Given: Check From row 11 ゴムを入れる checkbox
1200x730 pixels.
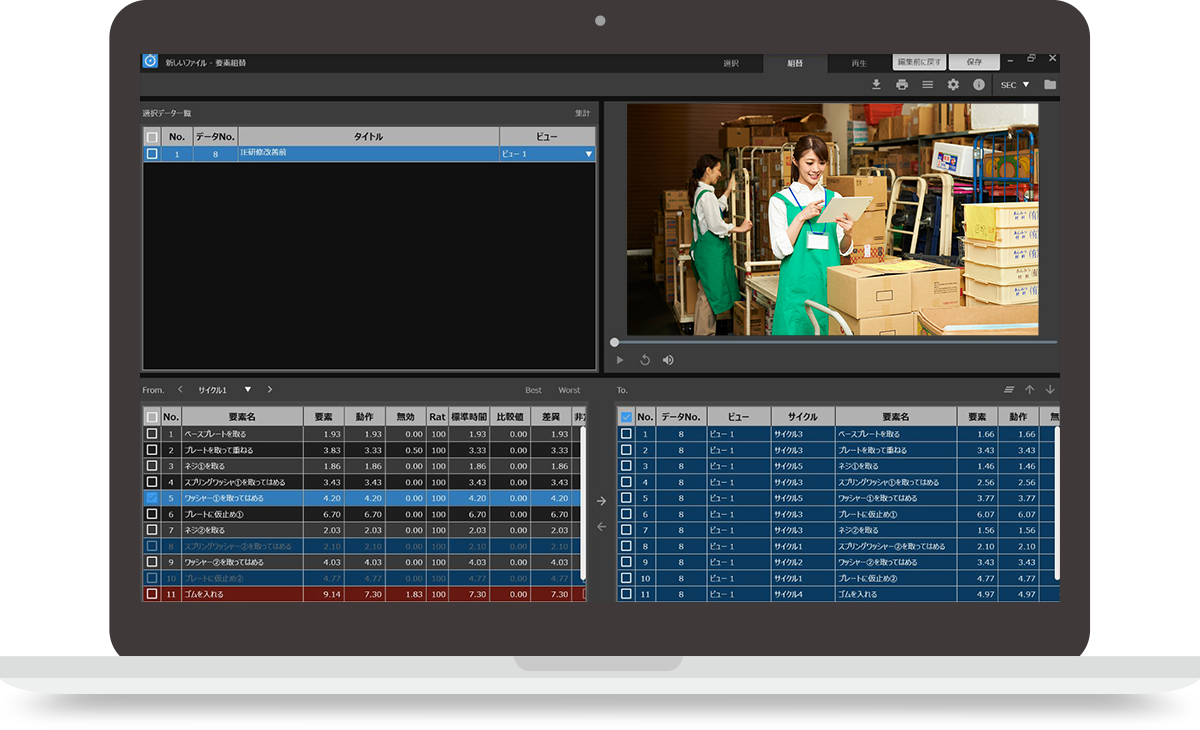Looking at the screenshot, I should point(152,594).
